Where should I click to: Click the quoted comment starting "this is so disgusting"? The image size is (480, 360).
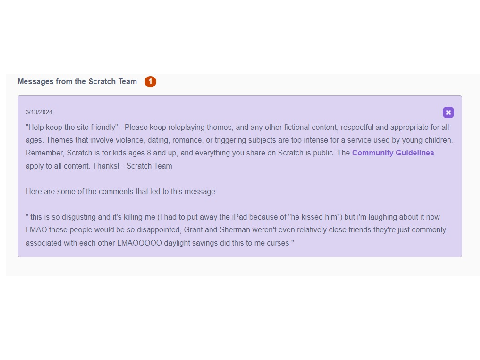[232, 217]
